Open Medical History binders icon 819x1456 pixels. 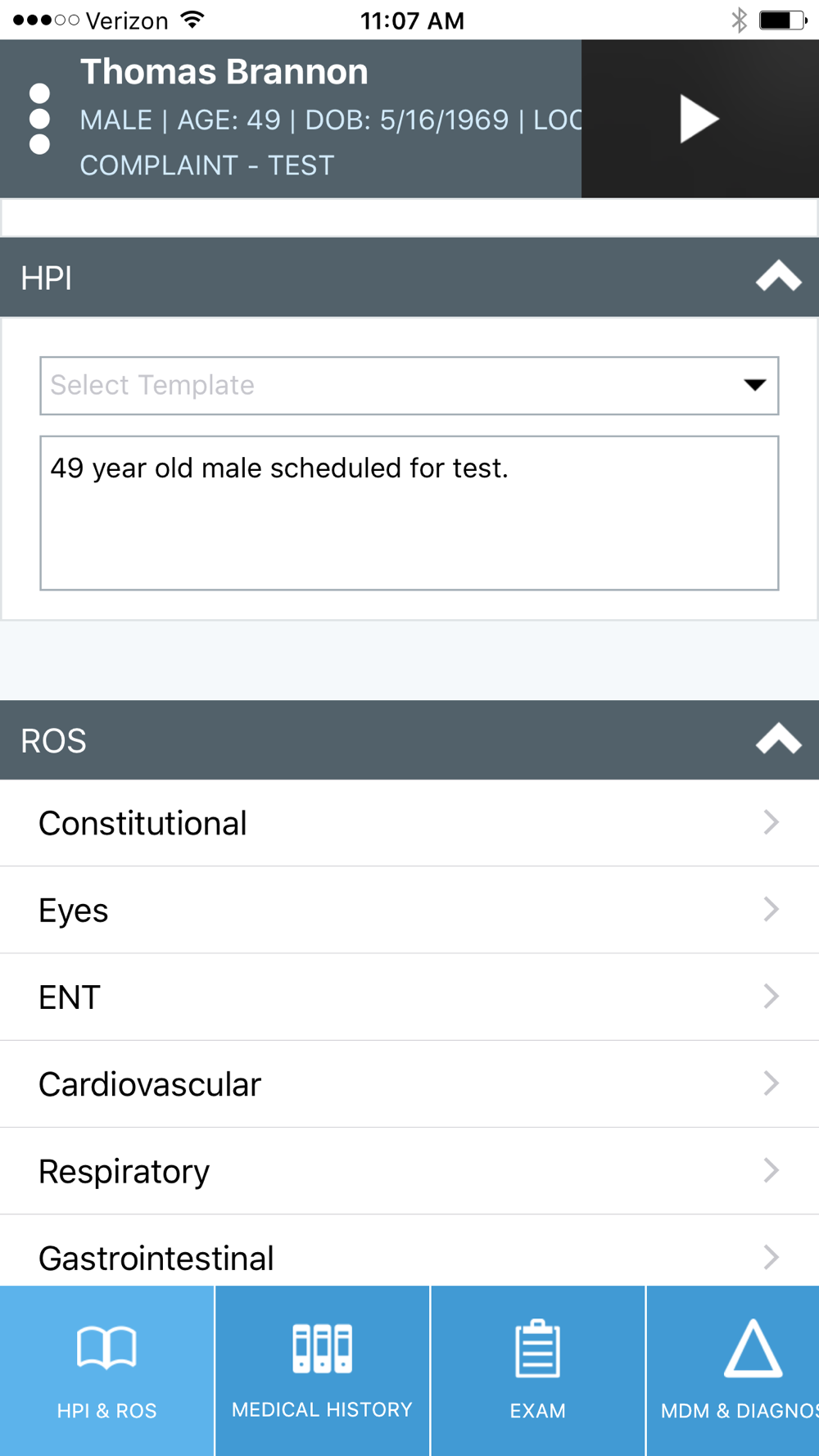[322, 1348]
